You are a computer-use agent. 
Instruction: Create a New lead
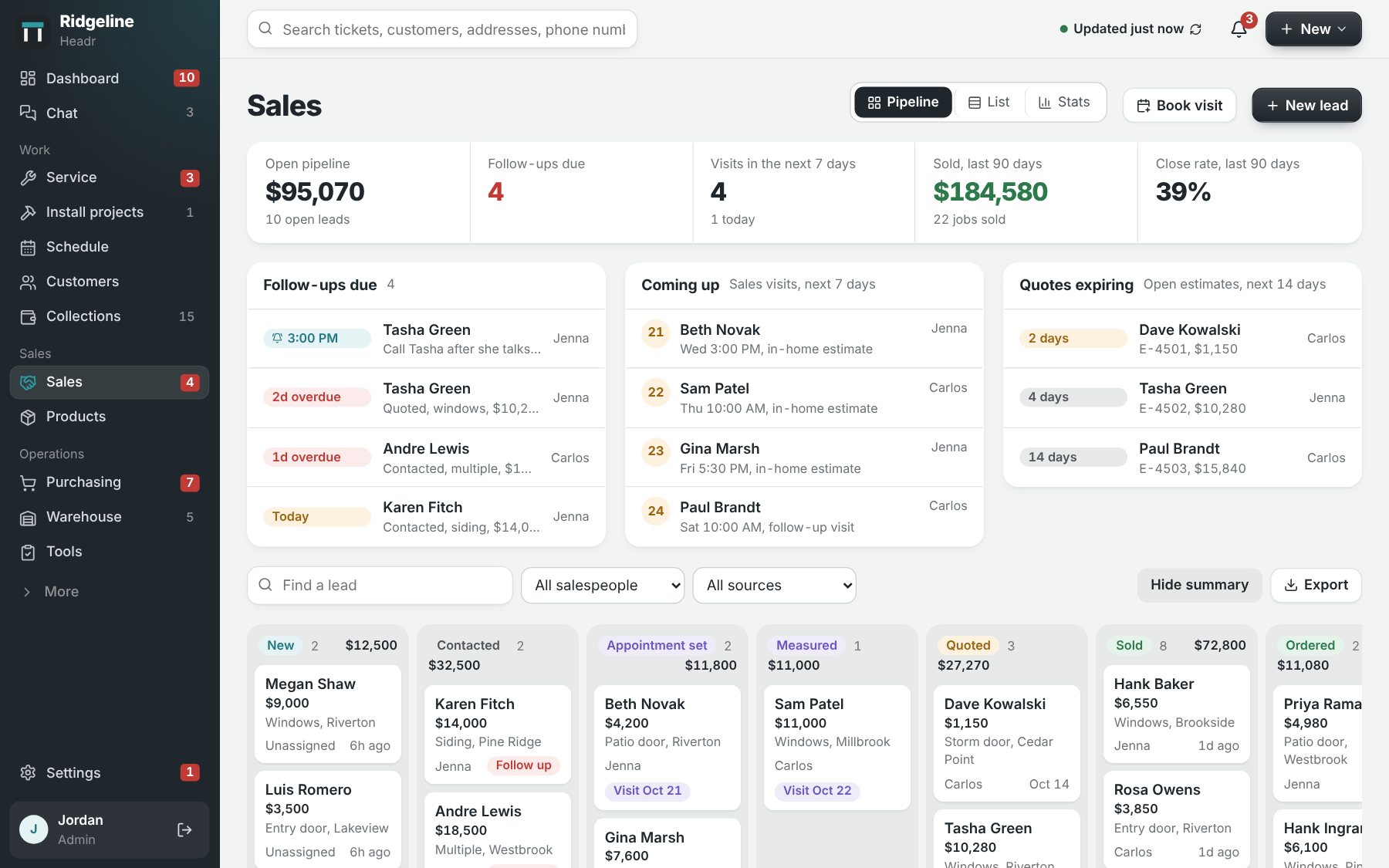1306,106
